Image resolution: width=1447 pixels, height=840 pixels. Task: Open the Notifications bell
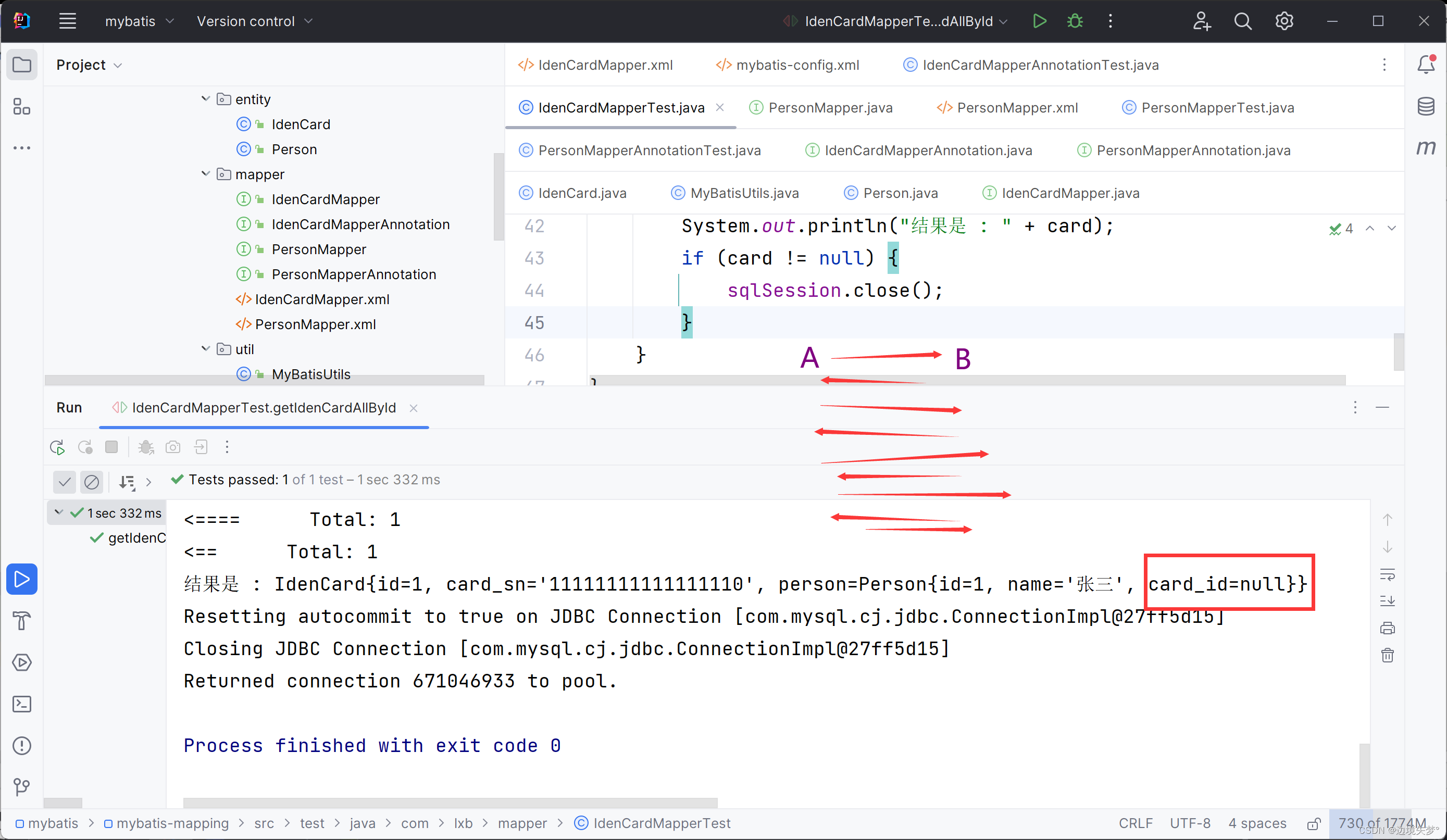click(1426, 64)
